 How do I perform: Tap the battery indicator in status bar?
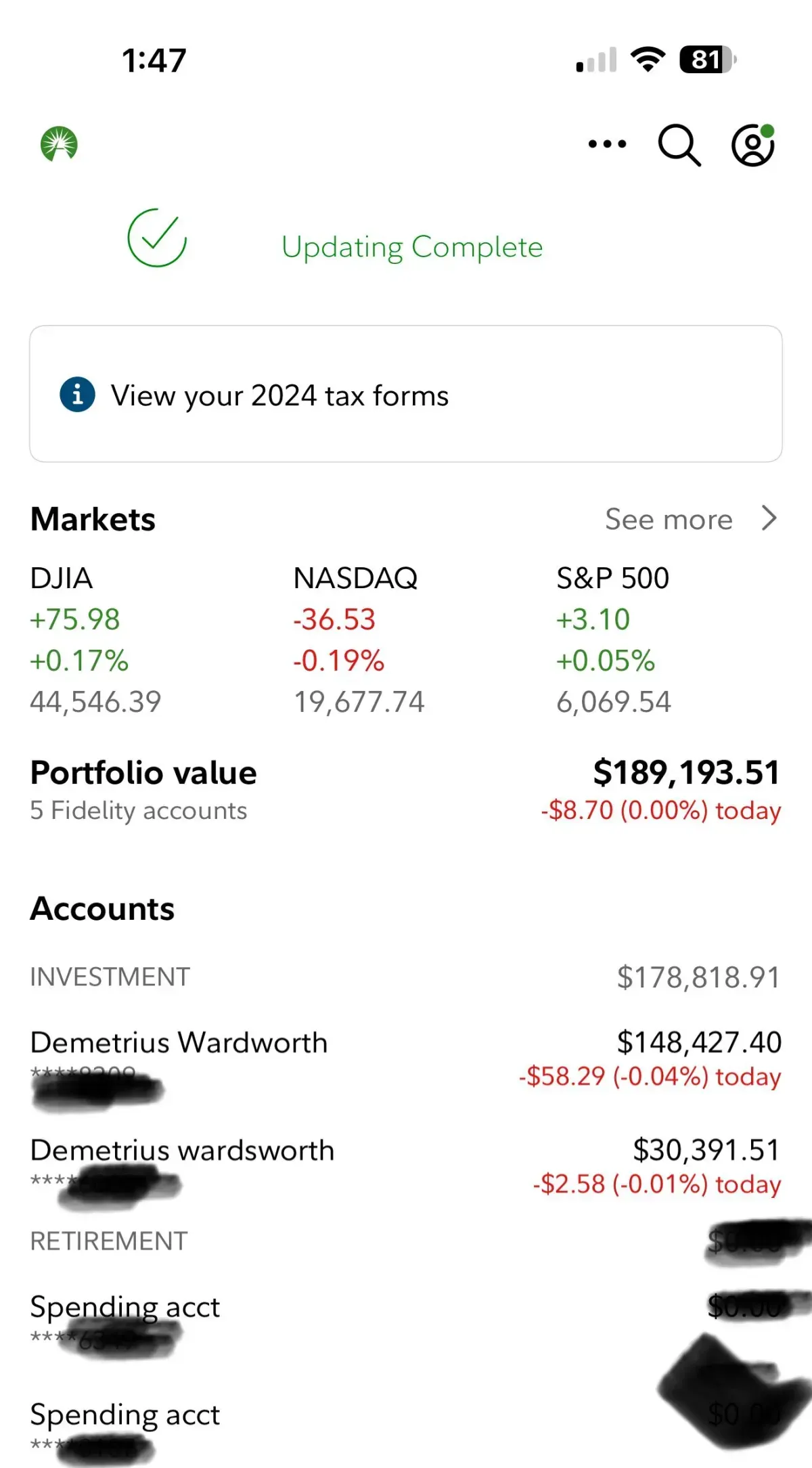point(706,60)
